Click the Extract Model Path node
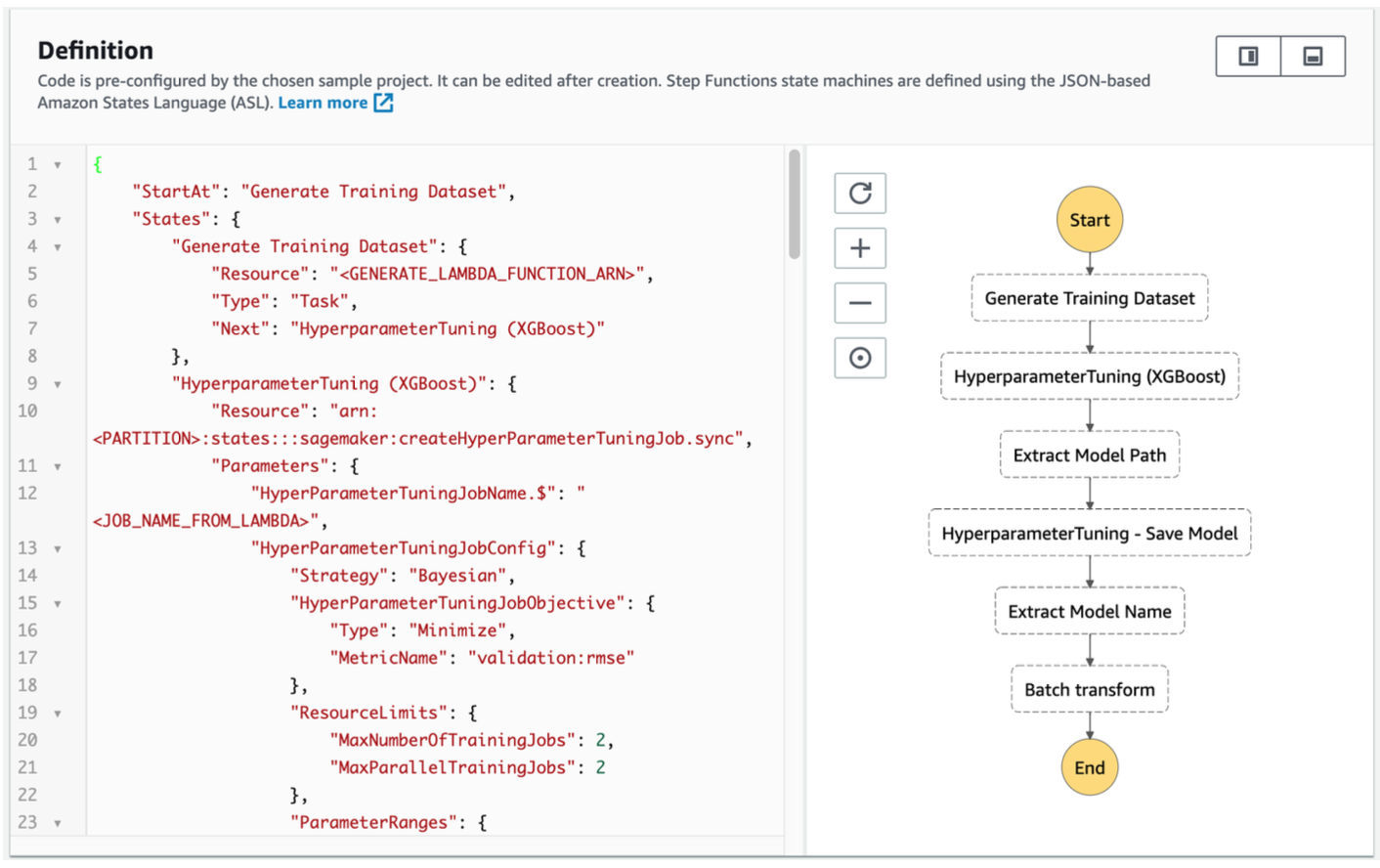This screenshot has width=1380, height=868. pos(1089,455)
